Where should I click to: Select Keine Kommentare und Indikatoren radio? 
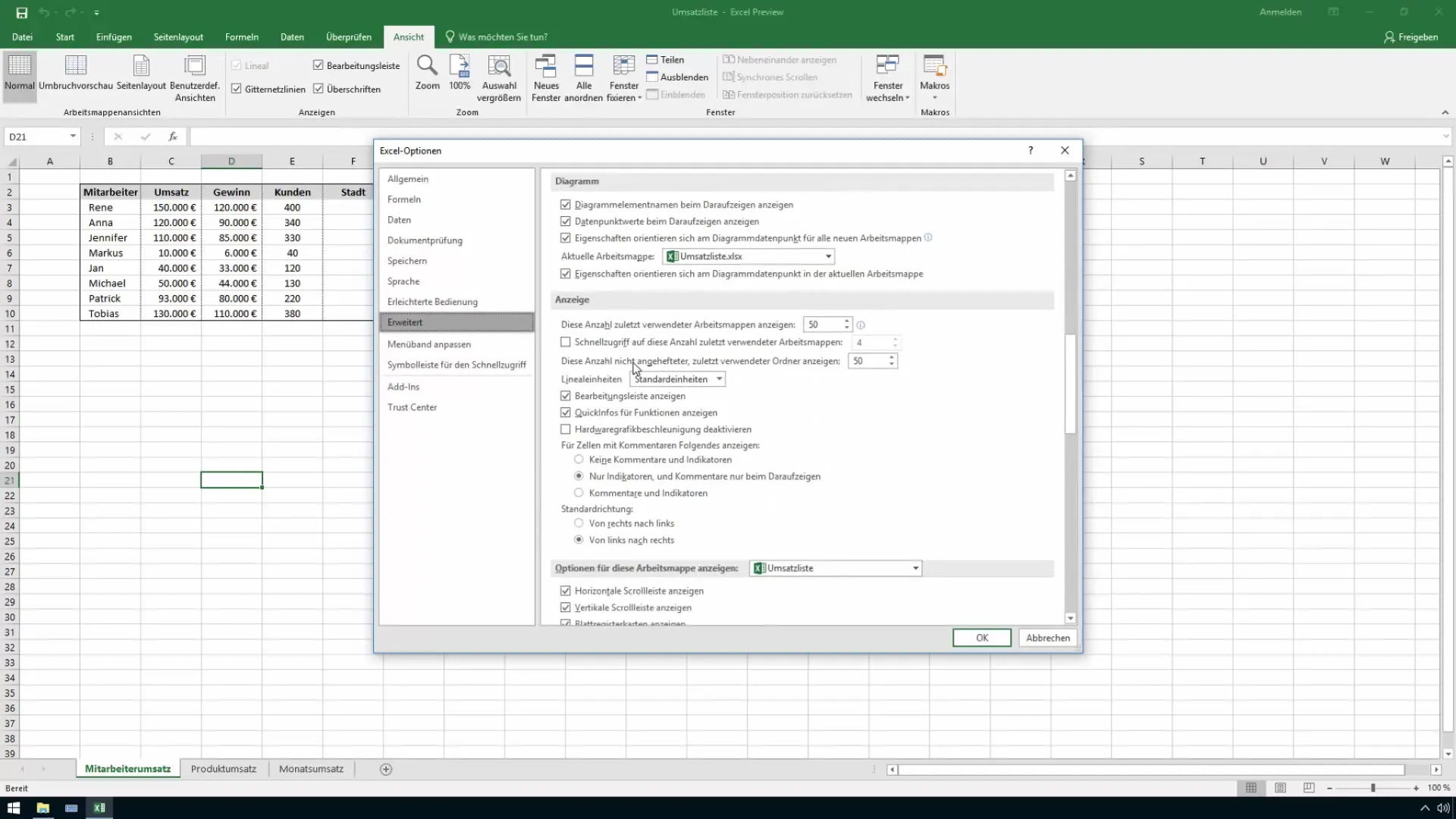(579, 460)
